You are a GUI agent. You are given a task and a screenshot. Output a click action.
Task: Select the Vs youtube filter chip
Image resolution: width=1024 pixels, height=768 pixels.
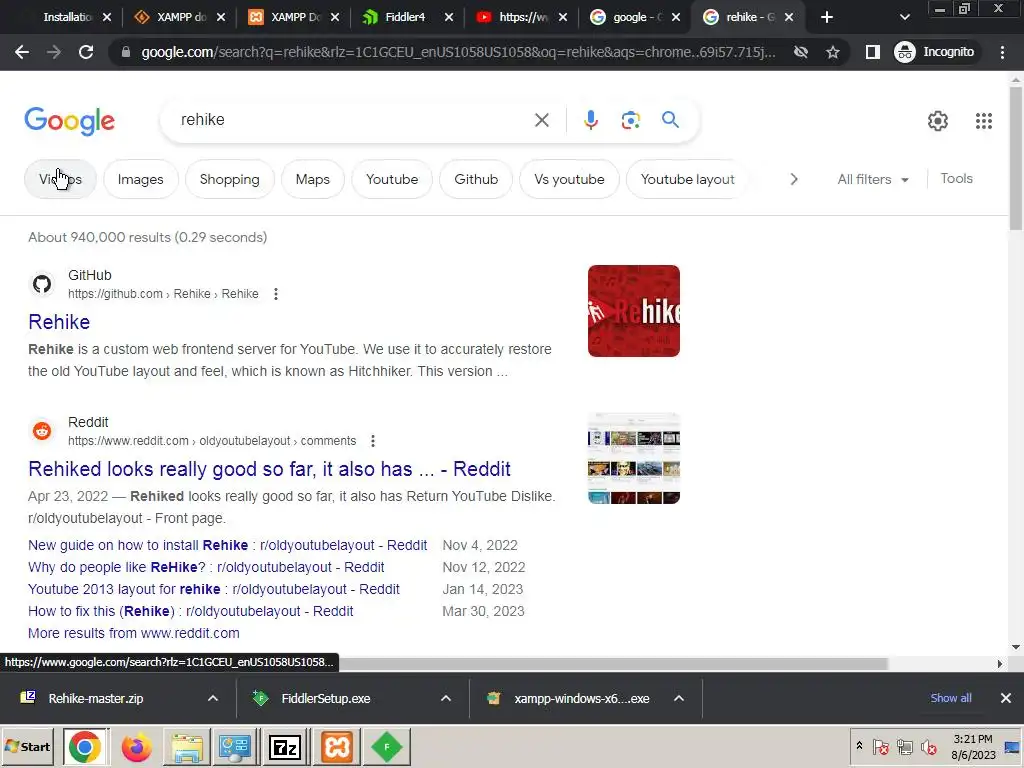[x=569, y=180]
